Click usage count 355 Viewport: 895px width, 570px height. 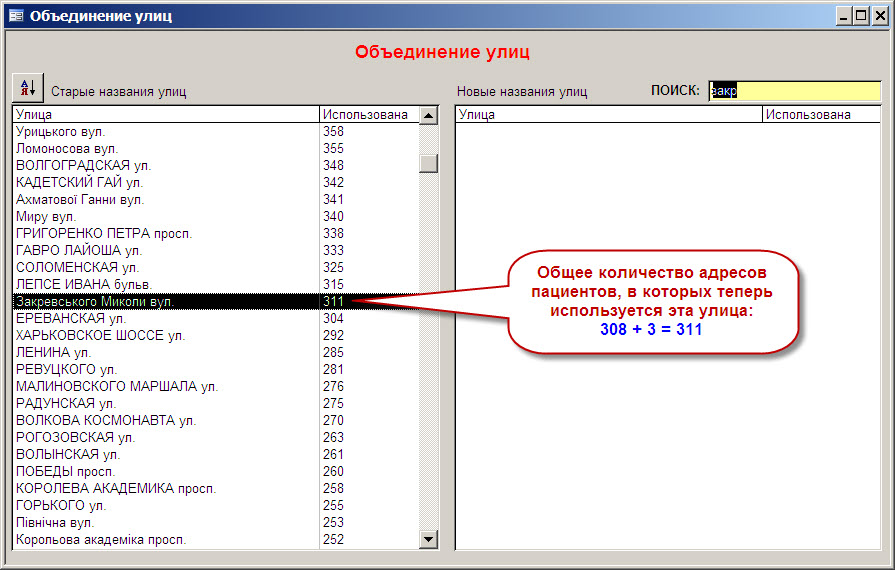point(333,148)
